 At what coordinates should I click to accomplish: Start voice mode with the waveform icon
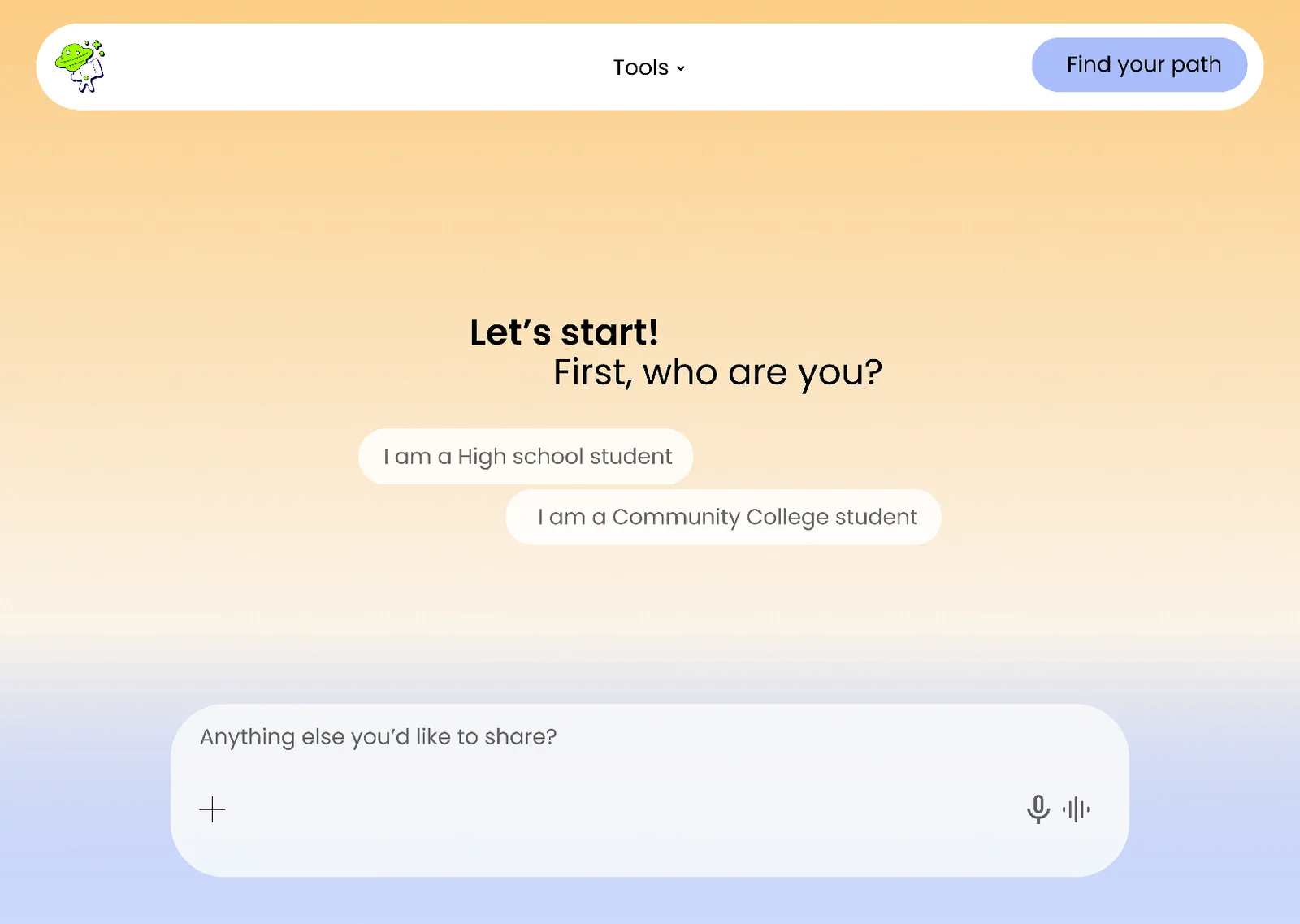click(1077, 809)
